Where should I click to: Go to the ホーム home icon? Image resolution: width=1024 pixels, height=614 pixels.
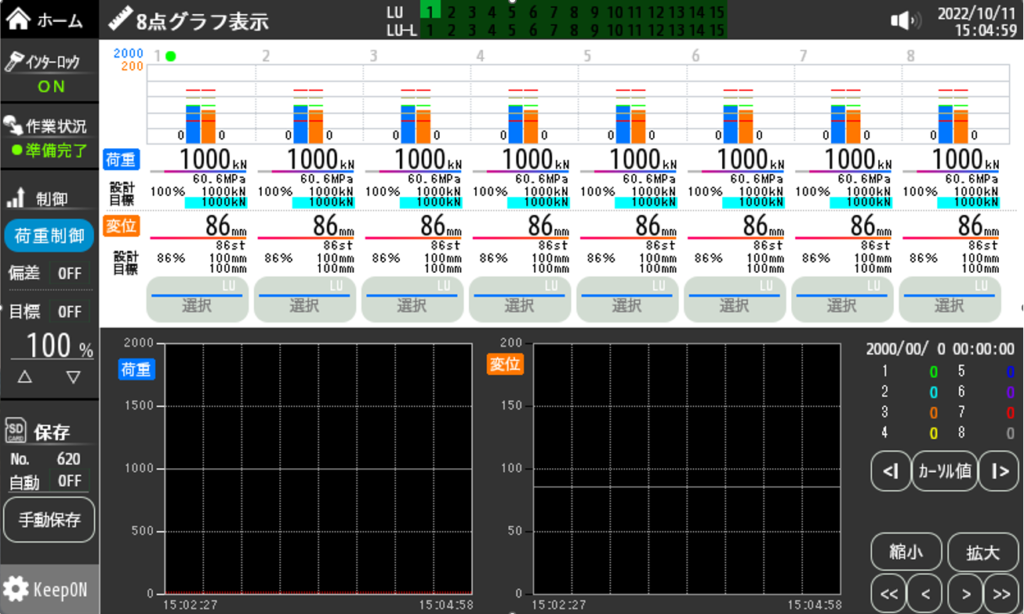(18, 19)
